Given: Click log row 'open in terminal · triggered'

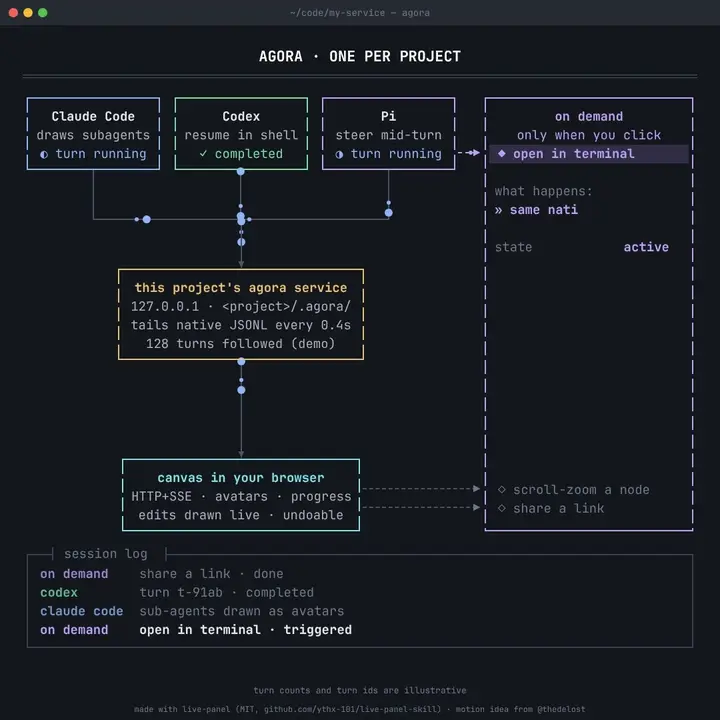Looking at the screenshot, I should click(x=245, y=630).
